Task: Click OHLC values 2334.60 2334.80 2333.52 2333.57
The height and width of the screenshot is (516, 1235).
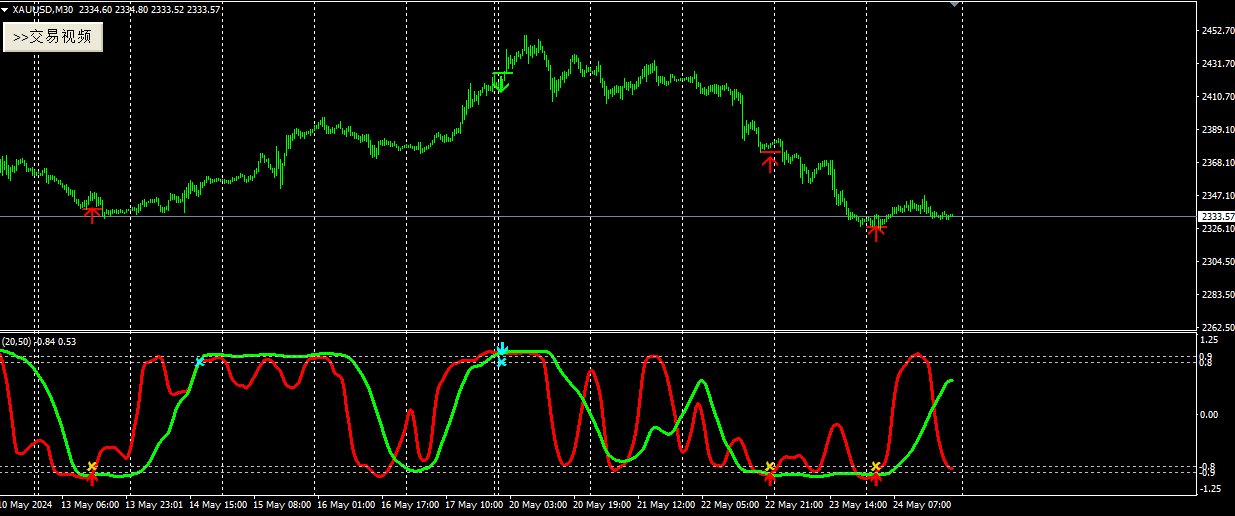Action: pyautogui.click(x=149, y=9)
